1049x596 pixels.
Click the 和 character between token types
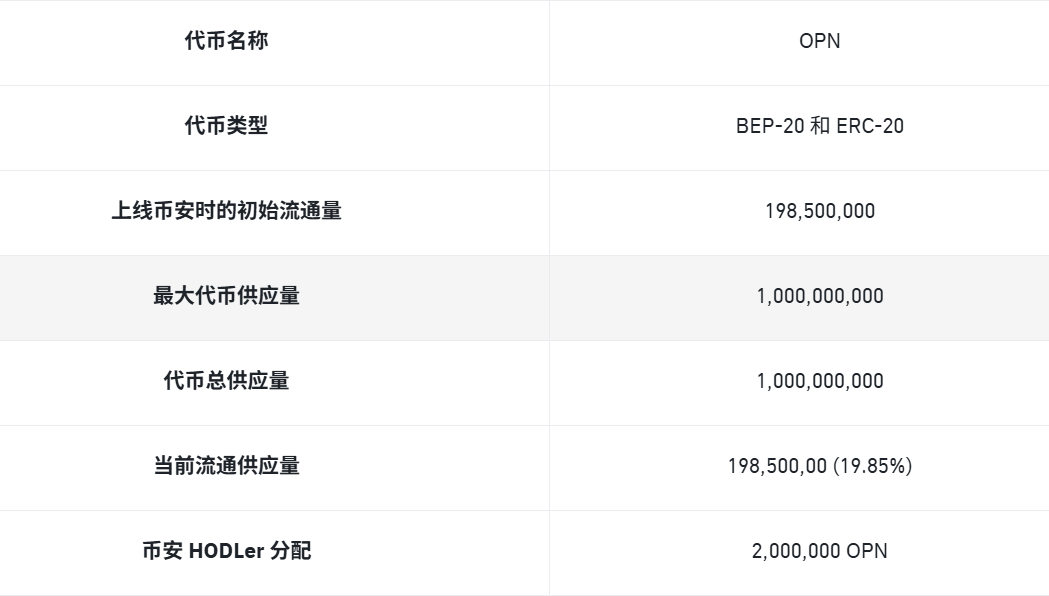tap(819, 126)
